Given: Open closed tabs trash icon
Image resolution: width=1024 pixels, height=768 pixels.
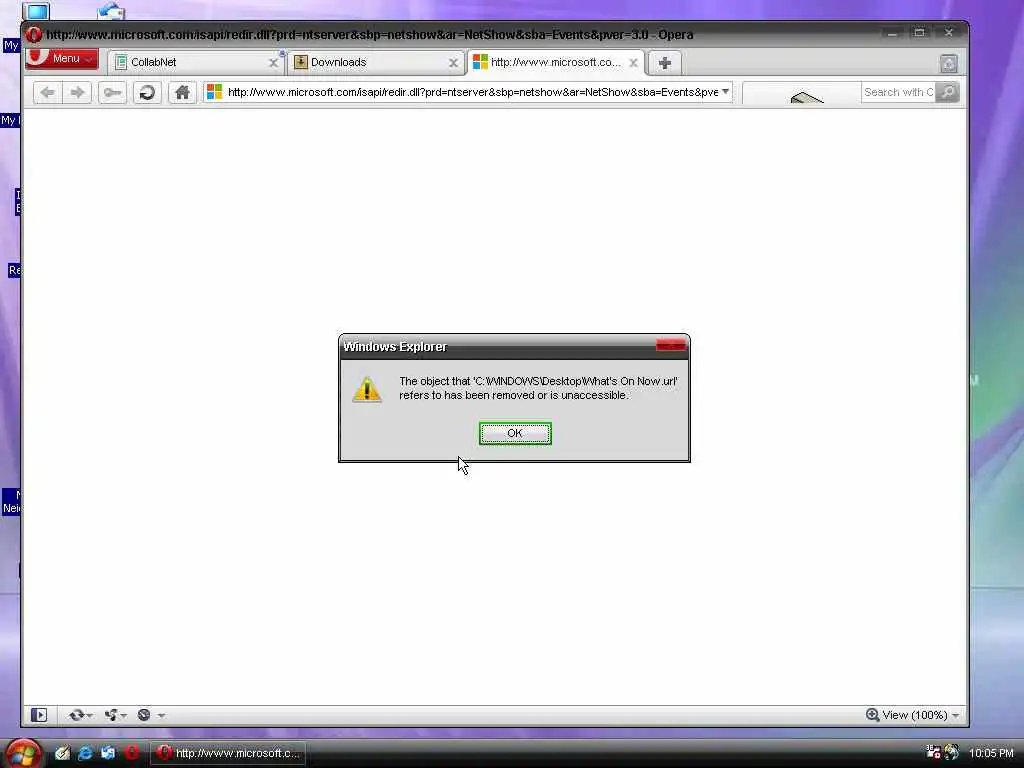Looking at the screenshot, I should (949, 63).
